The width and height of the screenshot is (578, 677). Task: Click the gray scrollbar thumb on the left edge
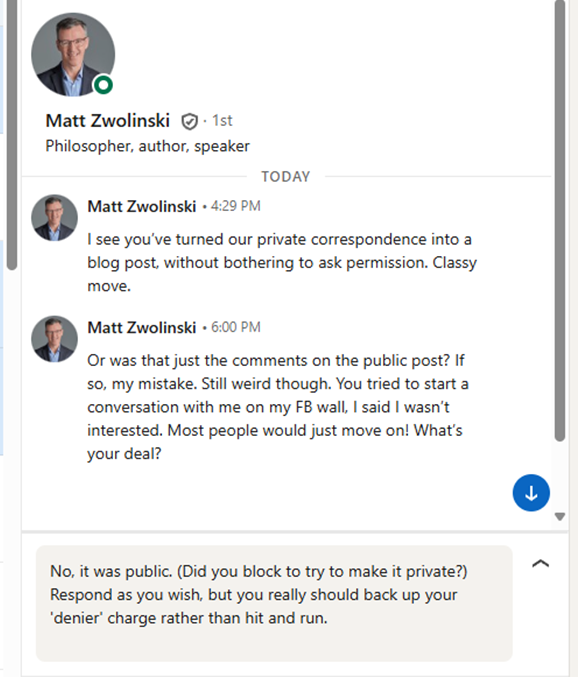click(x=13, y=134)
